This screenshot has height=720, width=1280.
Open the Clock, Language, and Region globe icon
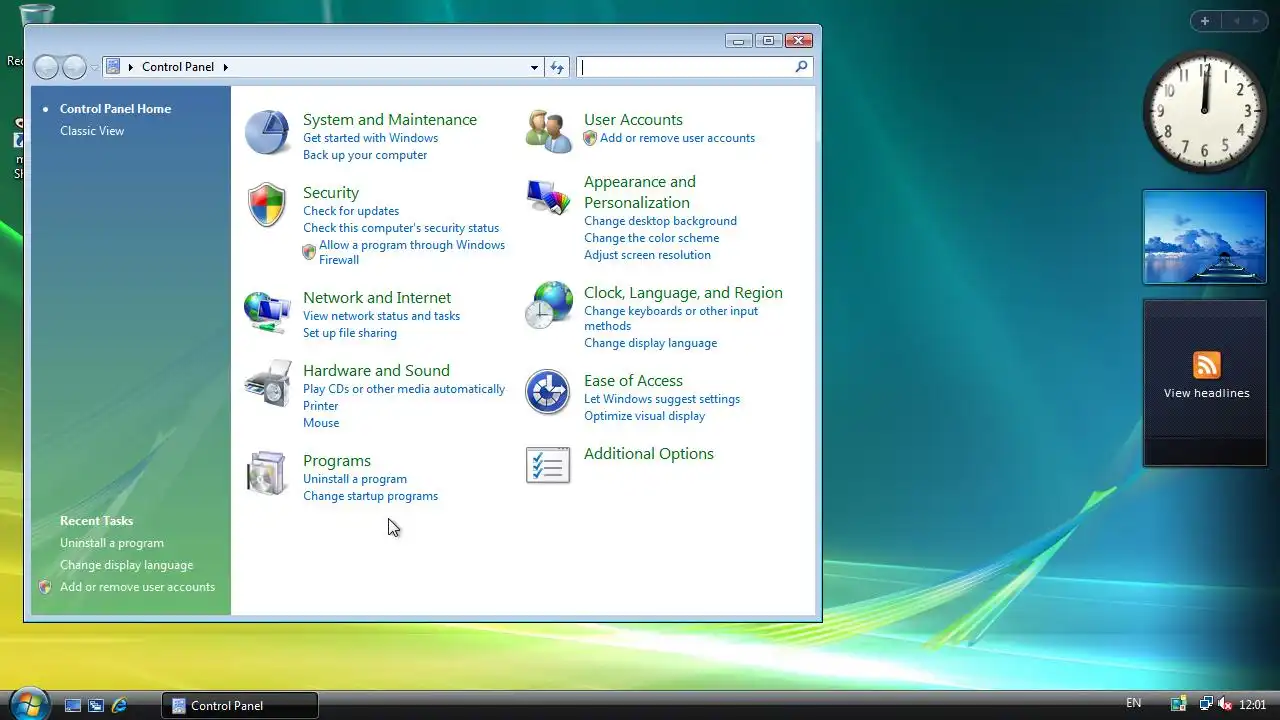(x=549, y=305)
